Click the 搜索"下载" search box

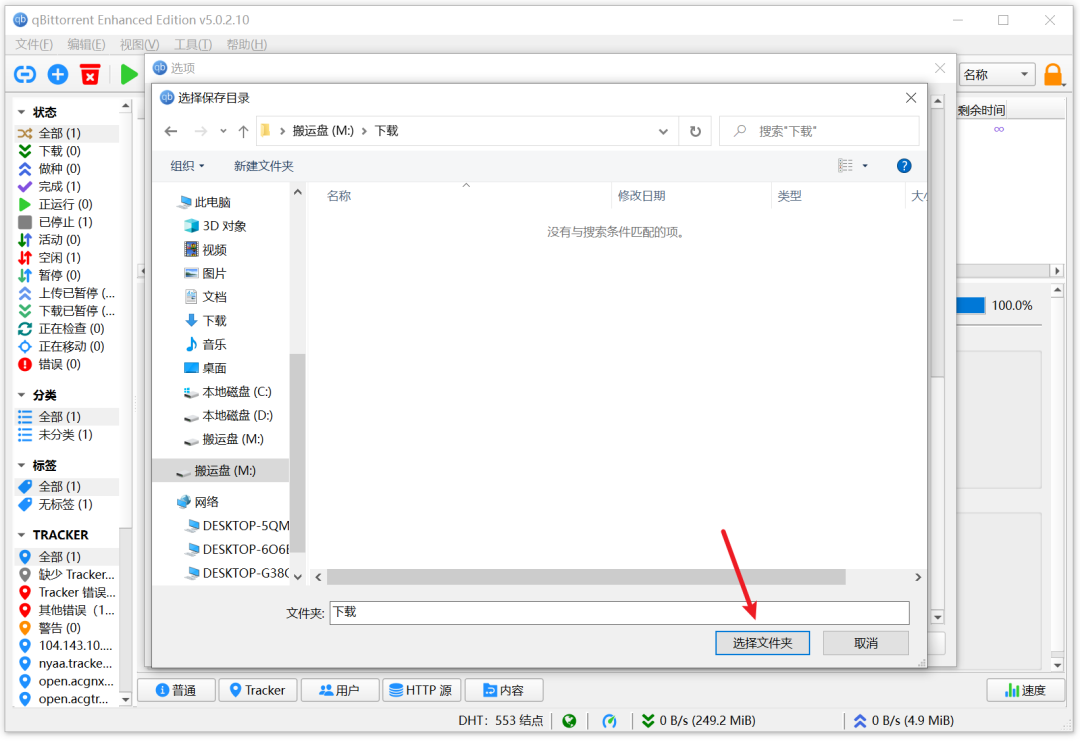[x=819, y=131]
